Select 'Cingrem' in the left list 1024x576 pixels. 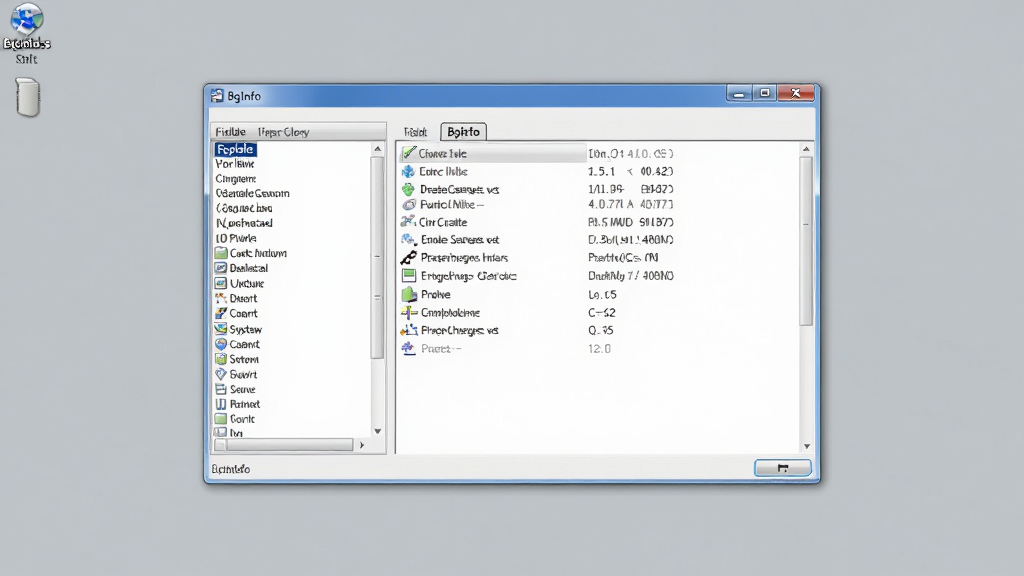point(236,178)
